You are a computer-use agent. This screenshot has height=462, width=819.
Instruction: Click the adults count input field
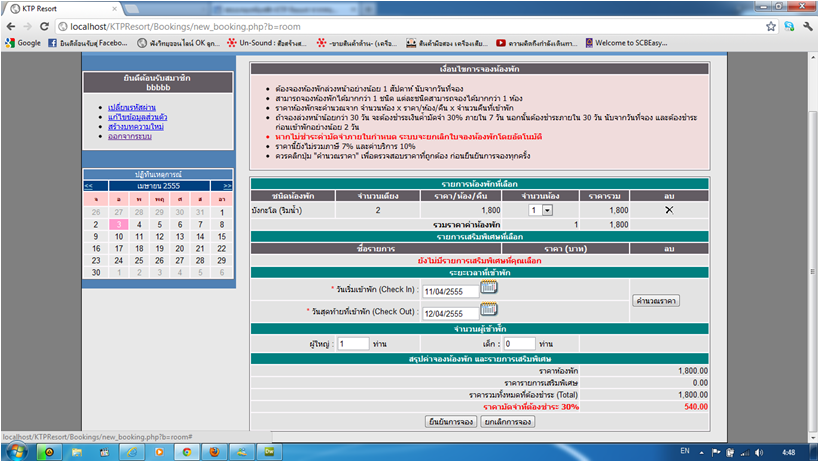(x=353, y=343)
